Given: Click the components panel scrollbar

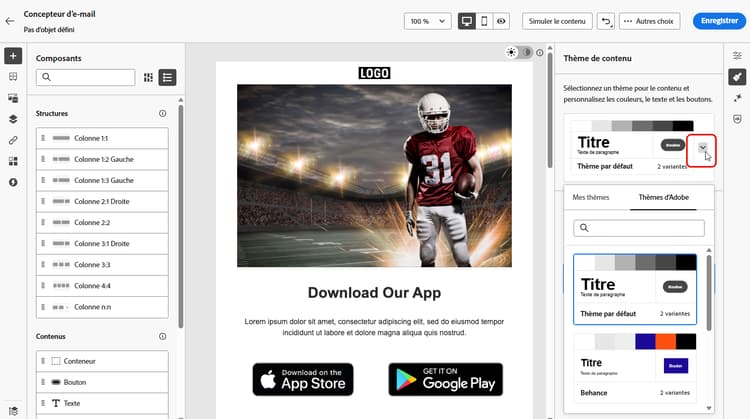Looking at the screenshot, I should [x=181, y=216].
